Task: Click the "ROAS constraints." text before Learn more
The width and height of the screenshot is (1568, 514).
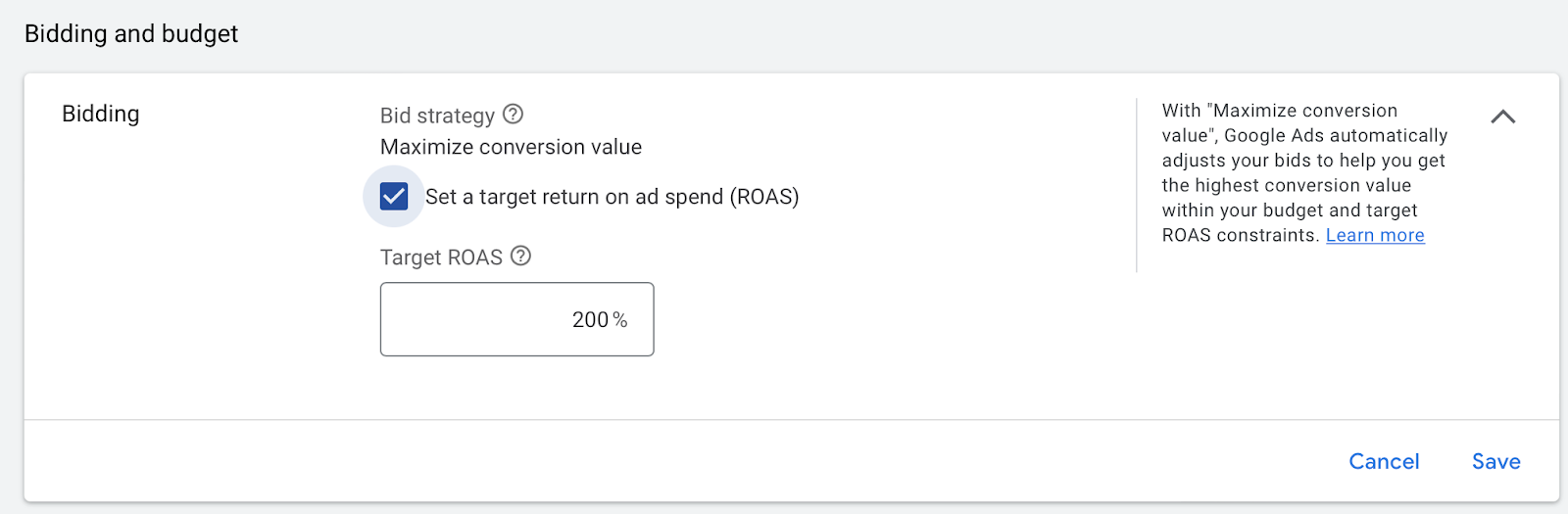Action: (1240, 235)
